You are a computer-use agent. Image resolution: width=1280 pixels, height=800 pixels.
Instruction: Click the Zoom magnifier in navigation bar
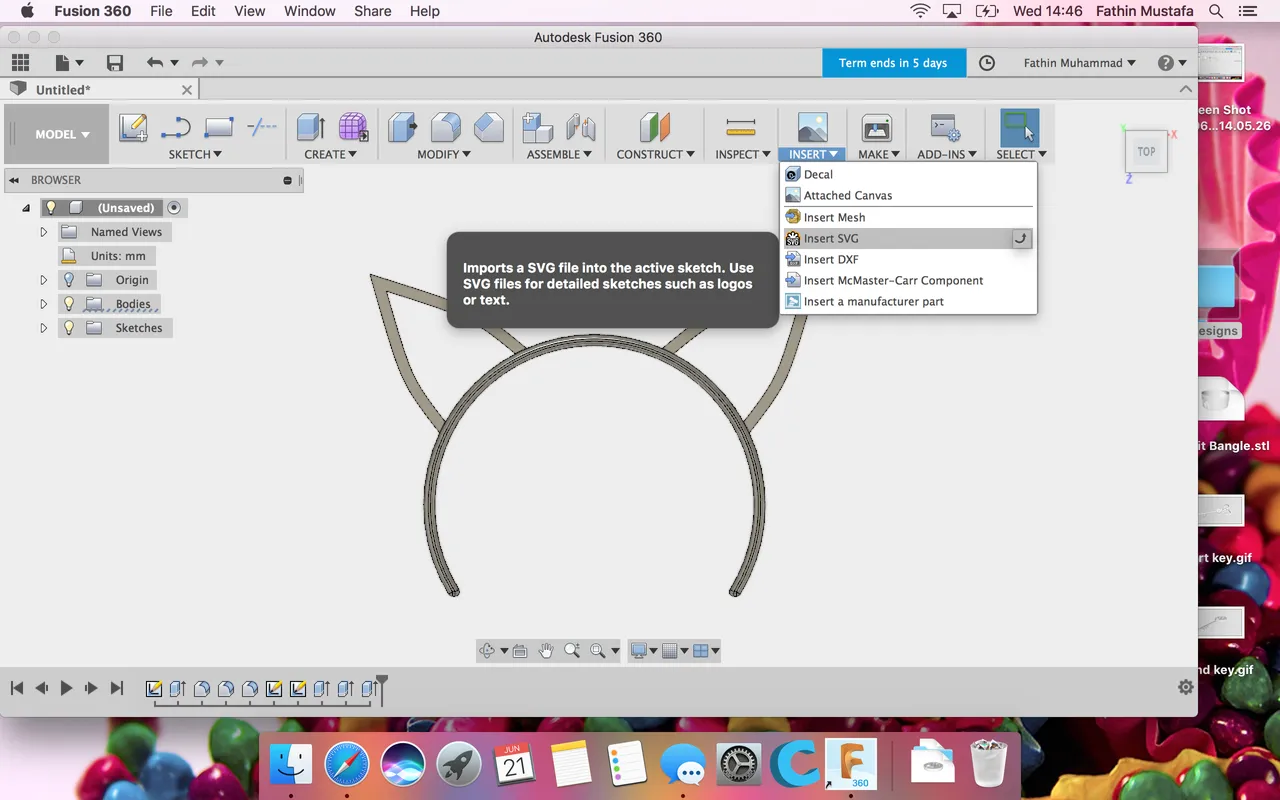572,650
